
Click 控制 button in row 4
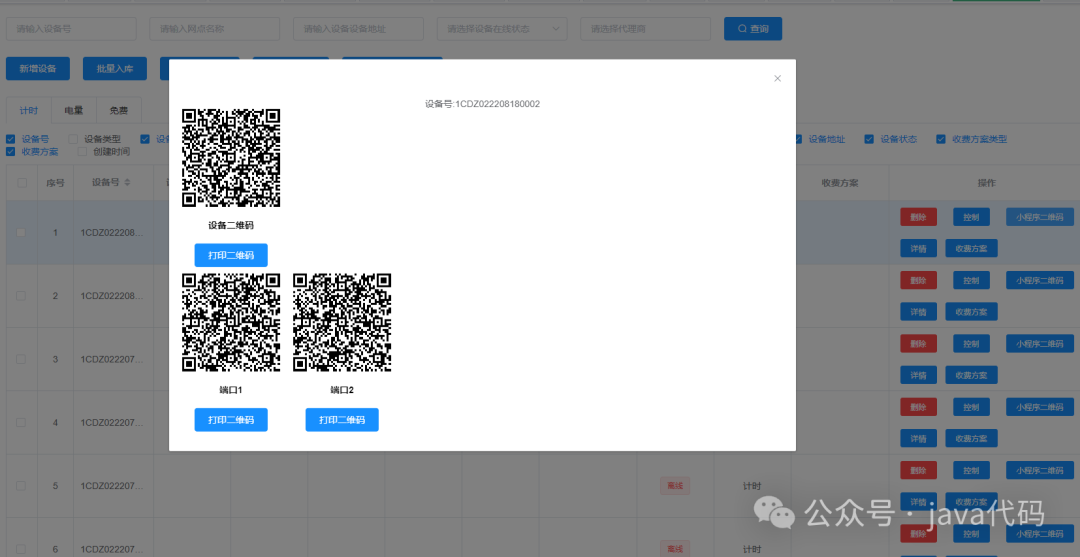pos(971,407)
